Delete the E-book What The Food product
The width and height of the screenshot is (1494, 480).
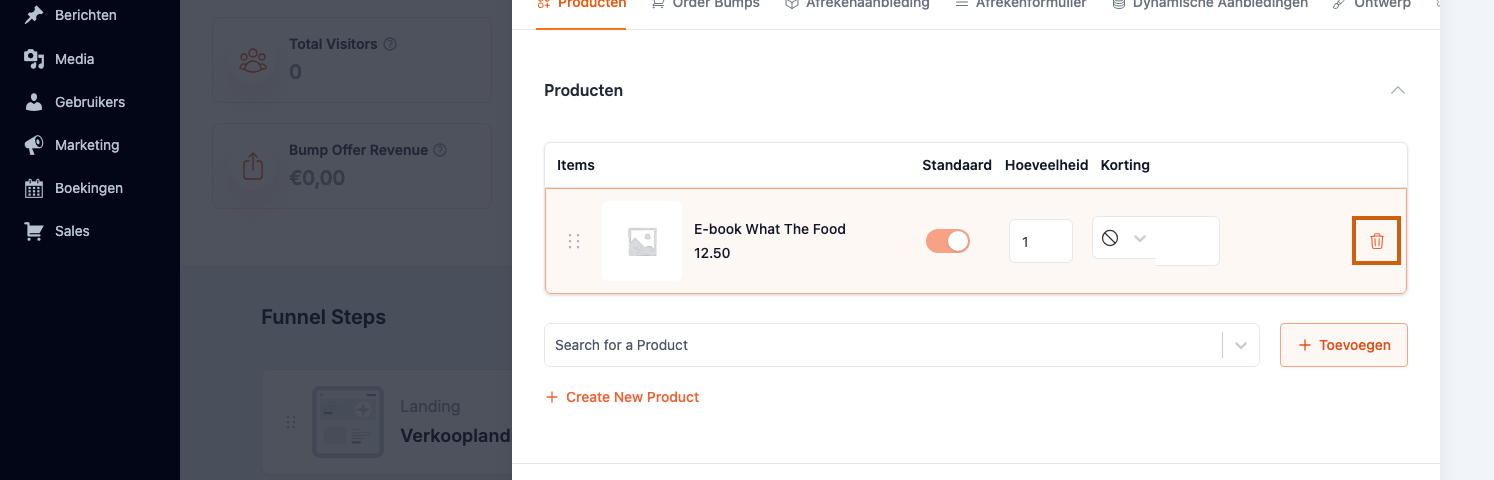point(1376,241)
